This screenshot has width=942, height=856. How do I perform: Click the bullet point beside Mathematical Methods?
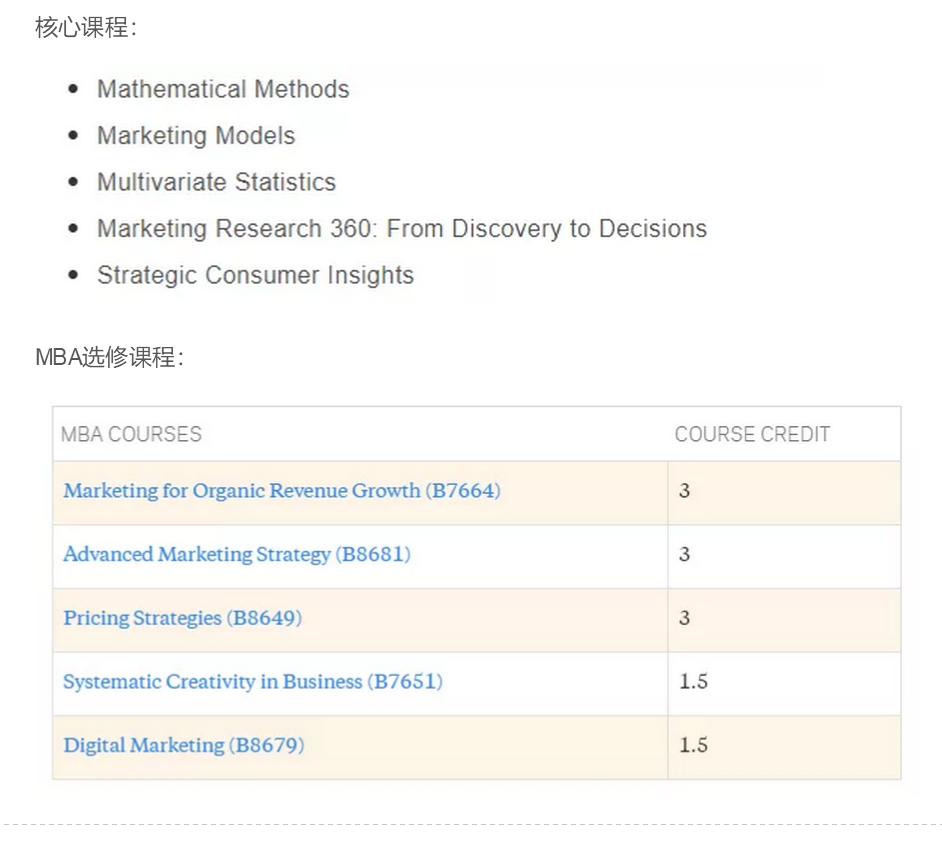click(x=73, y=89)
